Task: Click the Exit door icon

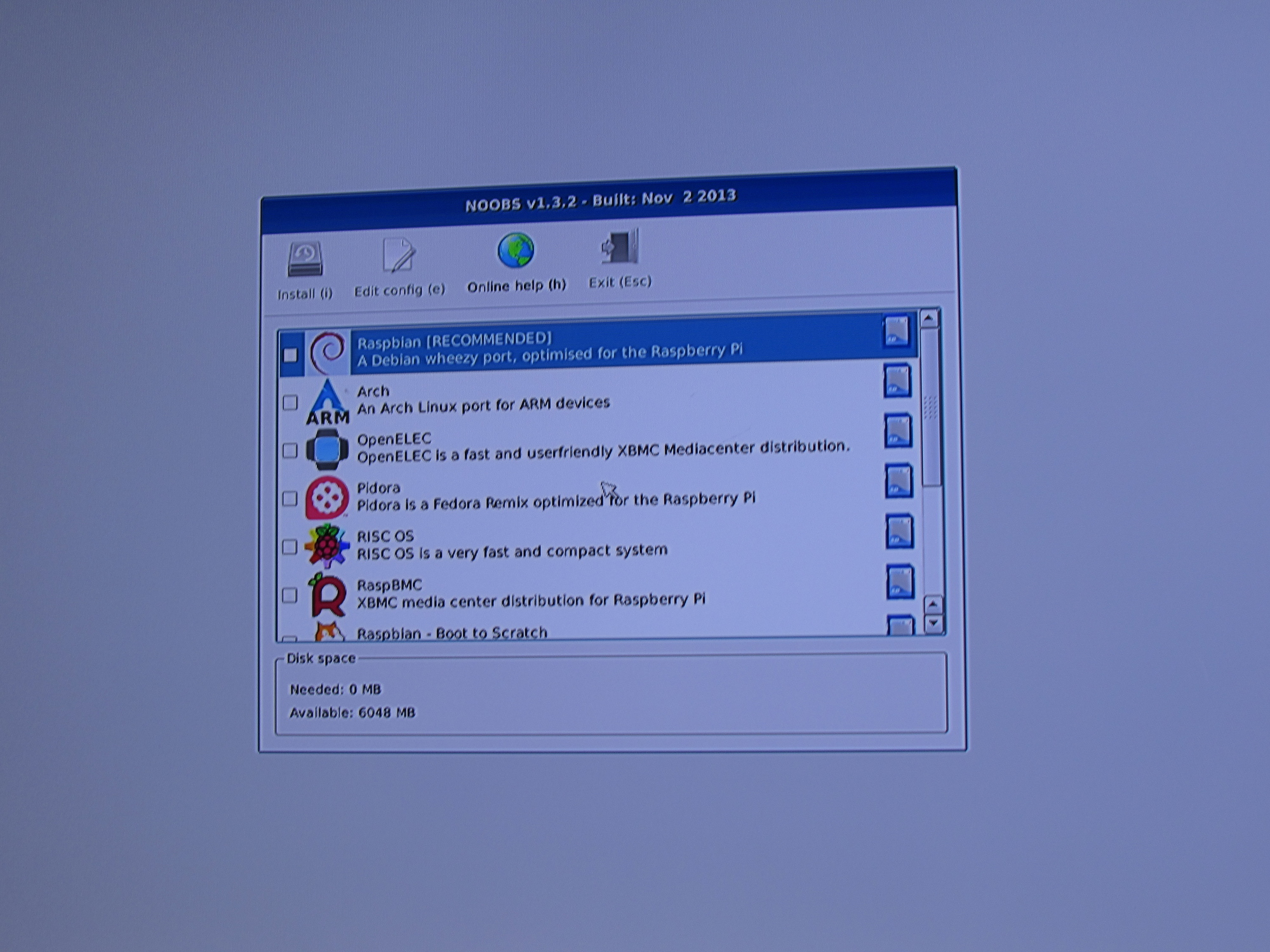Action: [x=620, y=249]
